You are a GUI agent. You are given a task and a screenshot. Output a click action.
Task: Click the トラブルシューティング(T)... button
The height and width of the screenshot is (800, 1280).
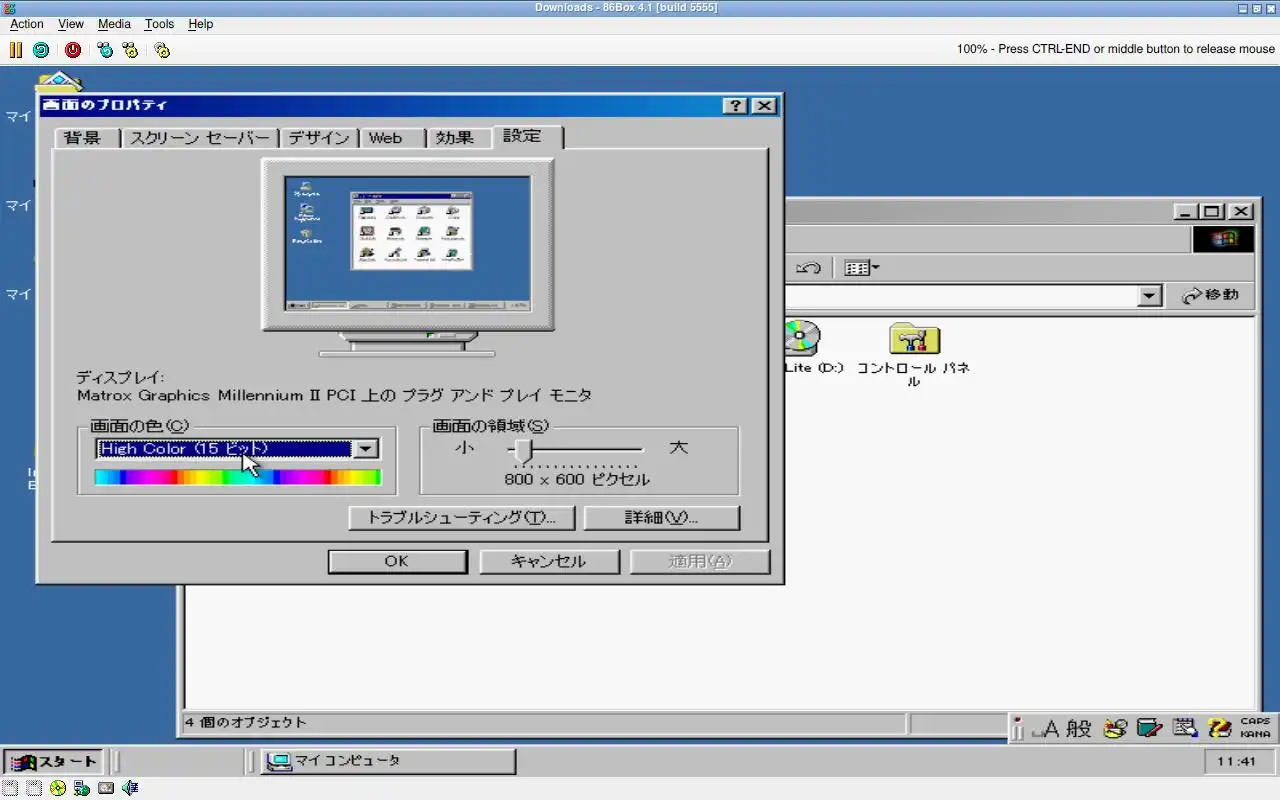tap(461, 518)
